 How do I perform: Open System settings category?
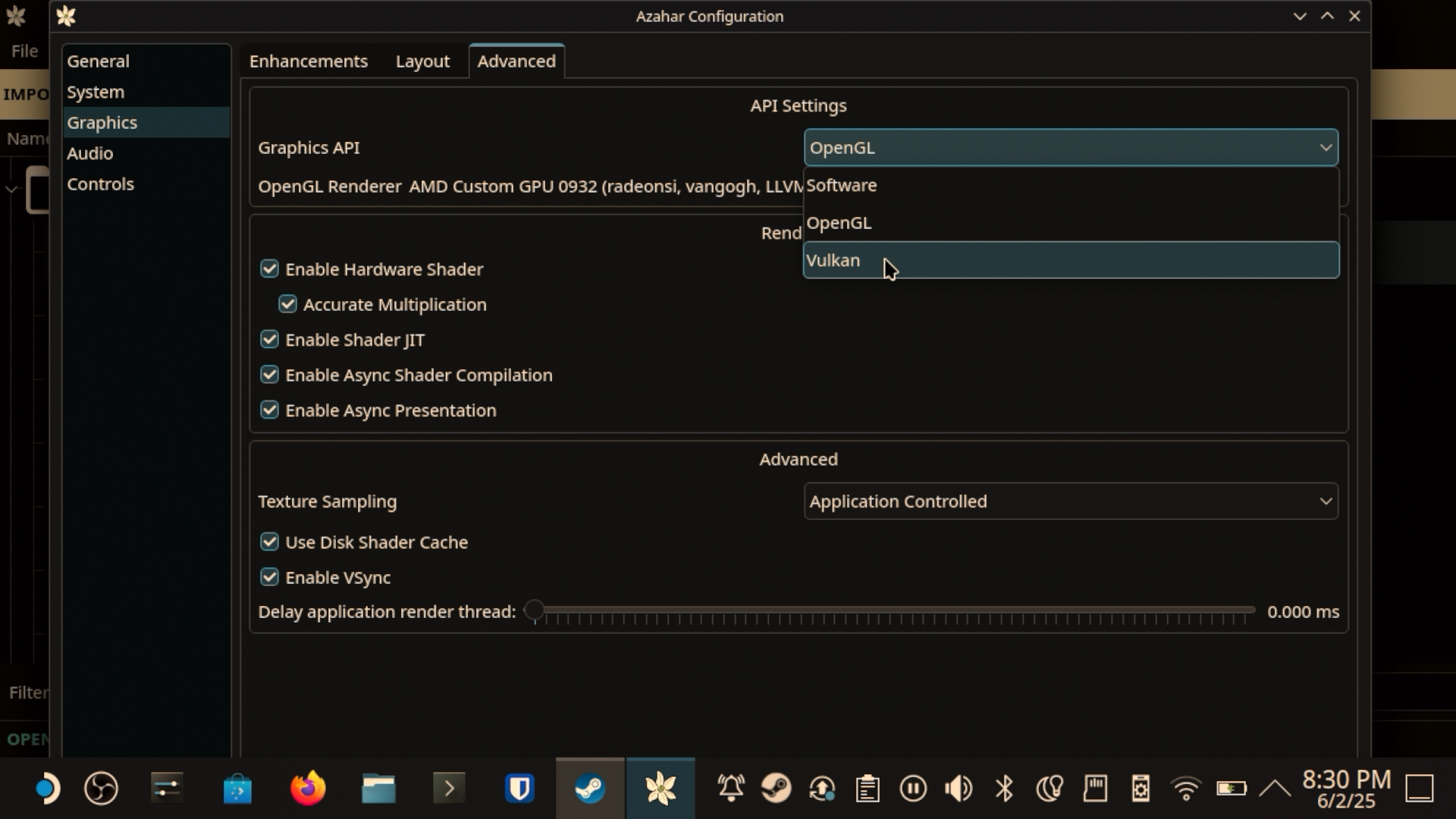(146, 92)
